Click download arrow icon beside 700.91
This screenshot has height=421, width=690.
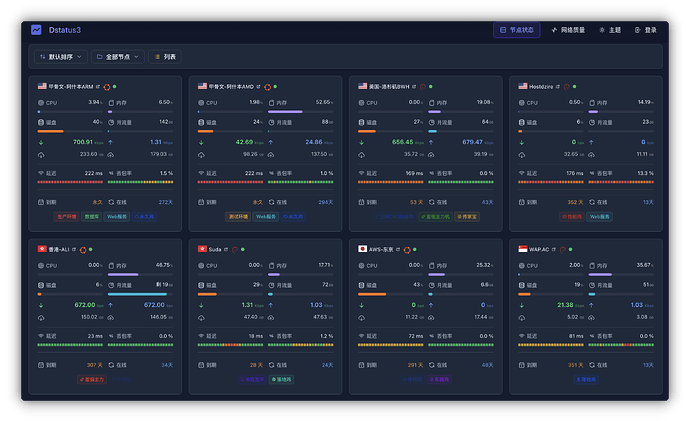41,143
